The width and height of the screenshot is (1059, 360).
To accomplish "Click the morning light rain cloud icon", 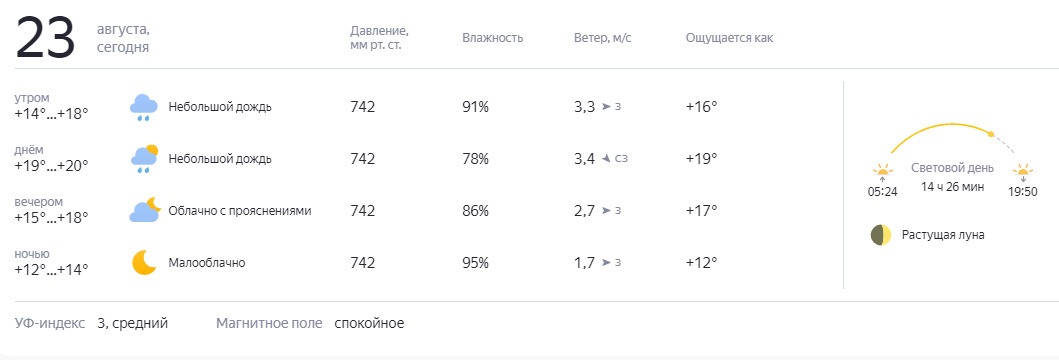I will click(143, 107).
